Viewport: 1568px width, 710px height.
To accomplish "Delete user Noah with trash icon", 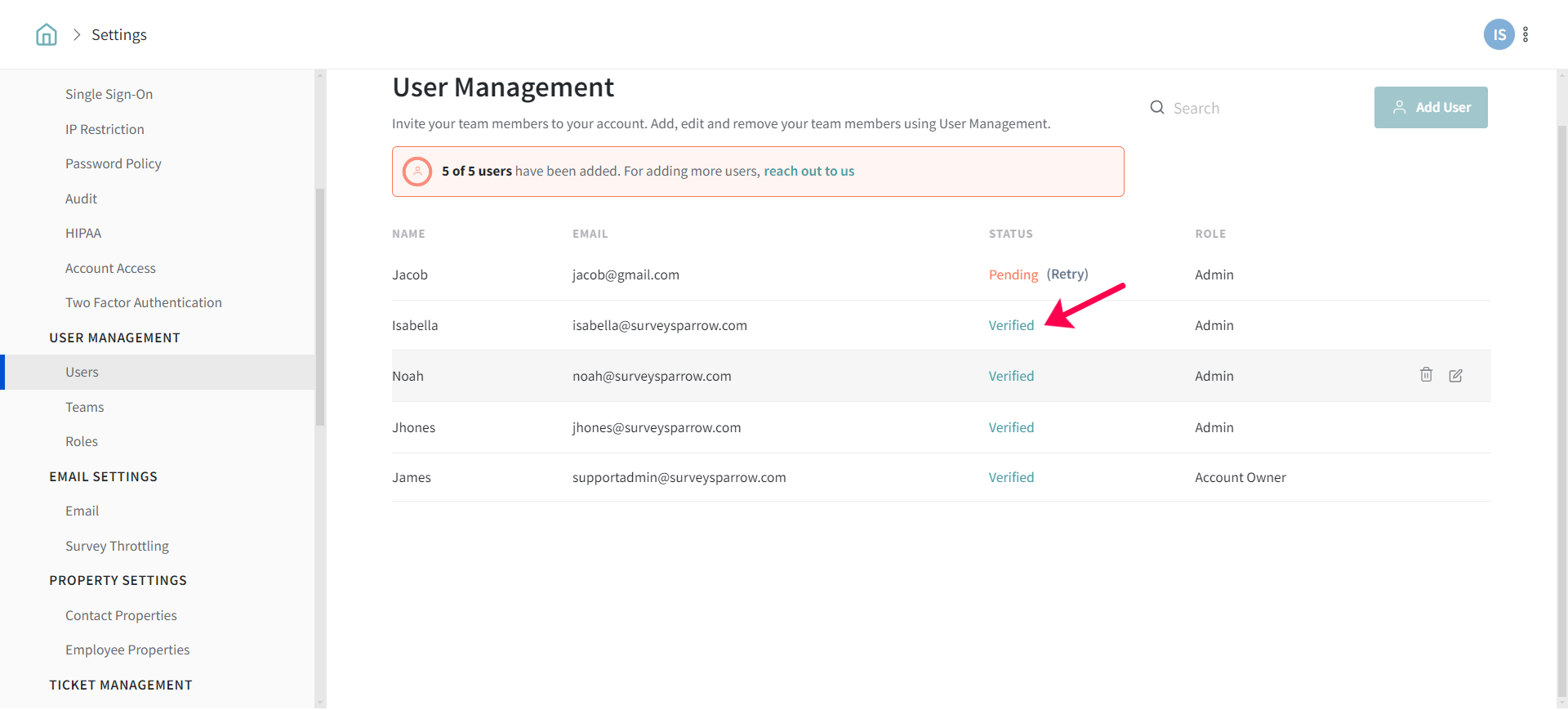I will (1426, 375).
